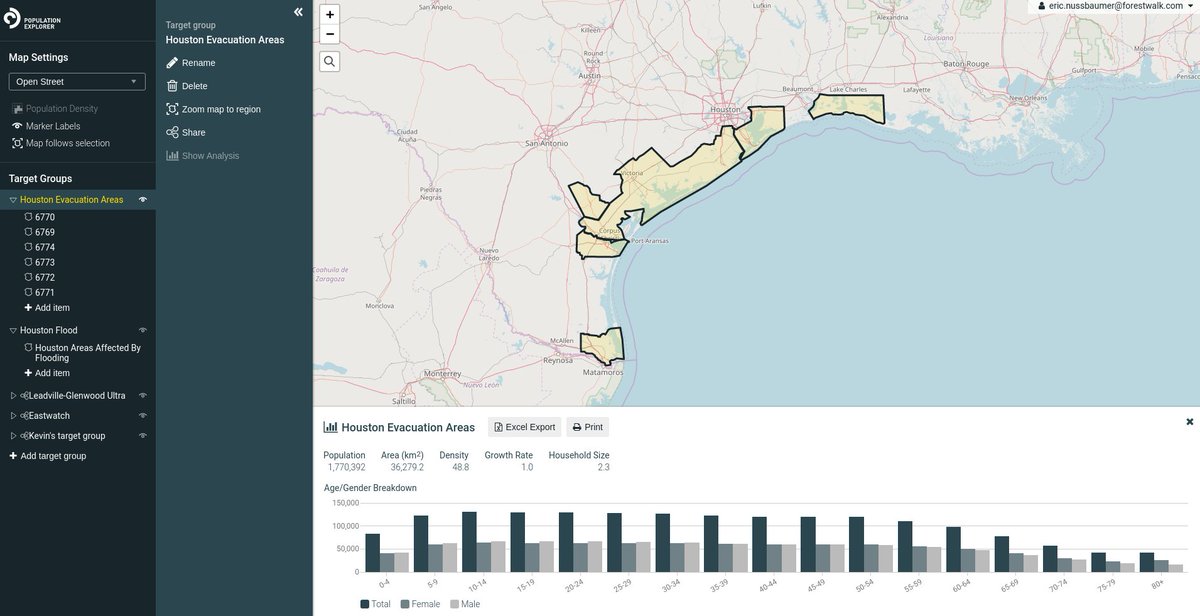This screenshot has width=1200, height=616.
Task: Toggle visibility of Leadville-Glenwood Ultra group
Action: pos(143,396)
